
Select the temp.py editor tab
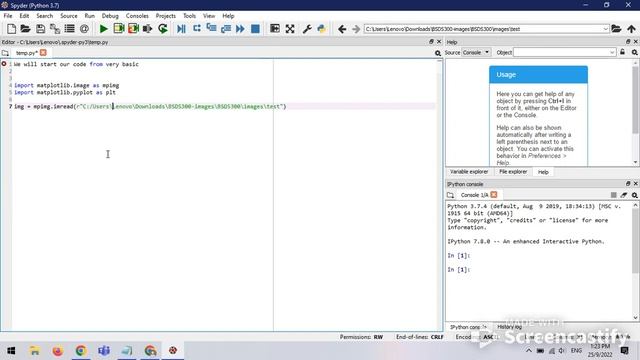[27, 53]
